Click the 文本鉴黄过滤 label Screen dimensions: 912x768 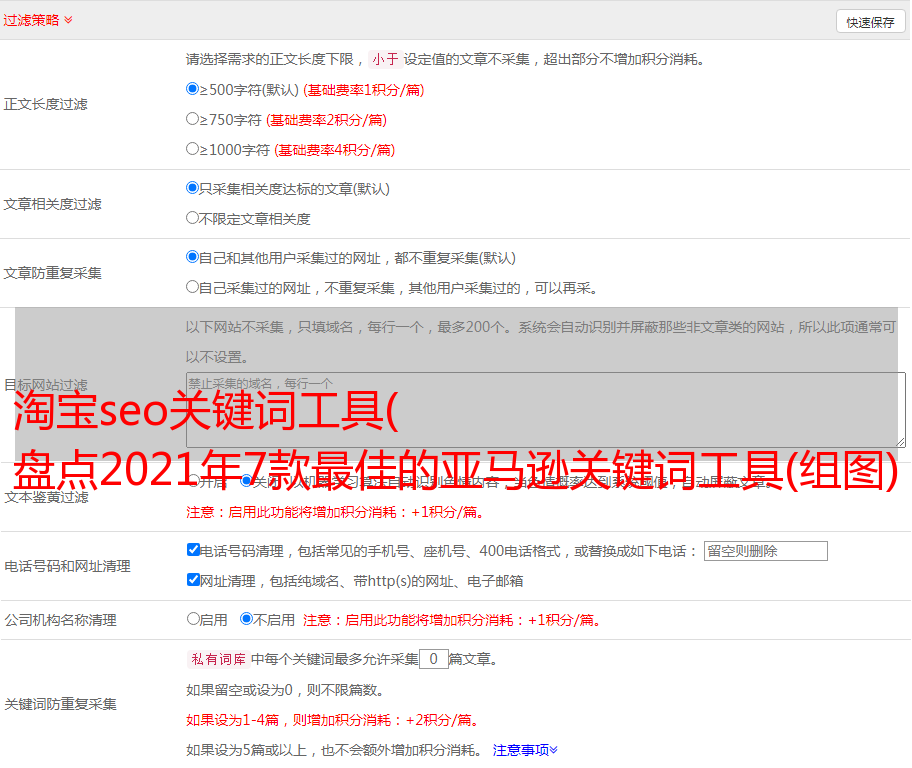[47, 497]
